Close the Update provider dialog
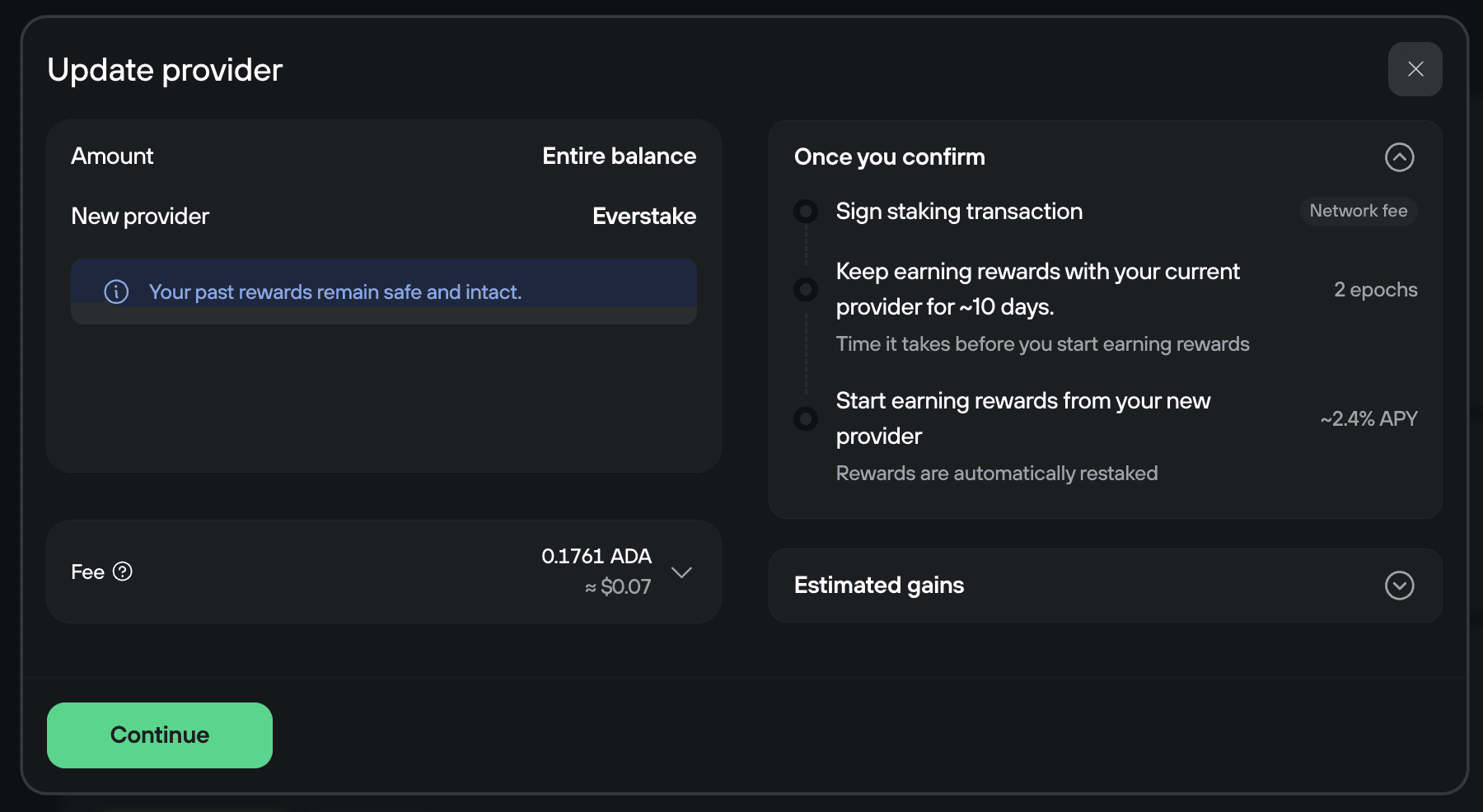Viewport: 1483px width, 812px height. tap(1415, 69)
